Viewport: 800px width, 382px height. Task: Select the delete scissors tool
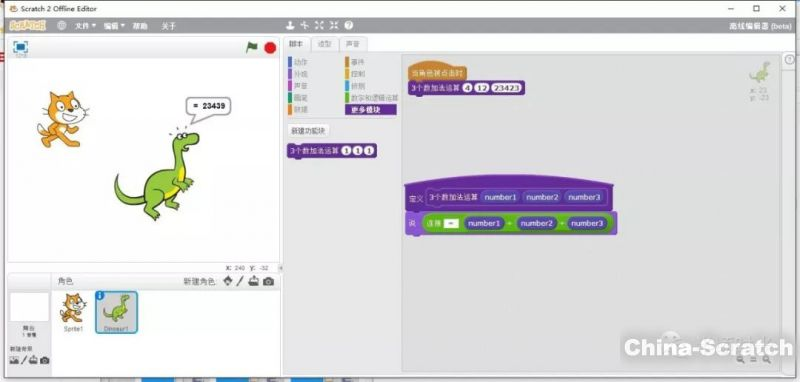click(x=305, y=26)
